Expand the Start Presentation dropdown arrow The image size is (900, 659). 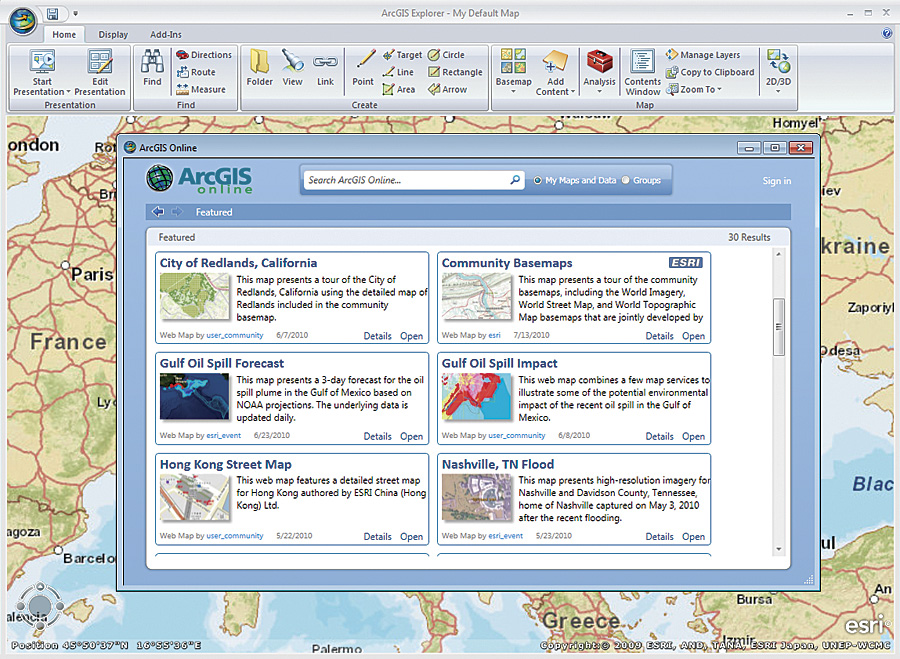pyautogui.click(x=68, y=92)
